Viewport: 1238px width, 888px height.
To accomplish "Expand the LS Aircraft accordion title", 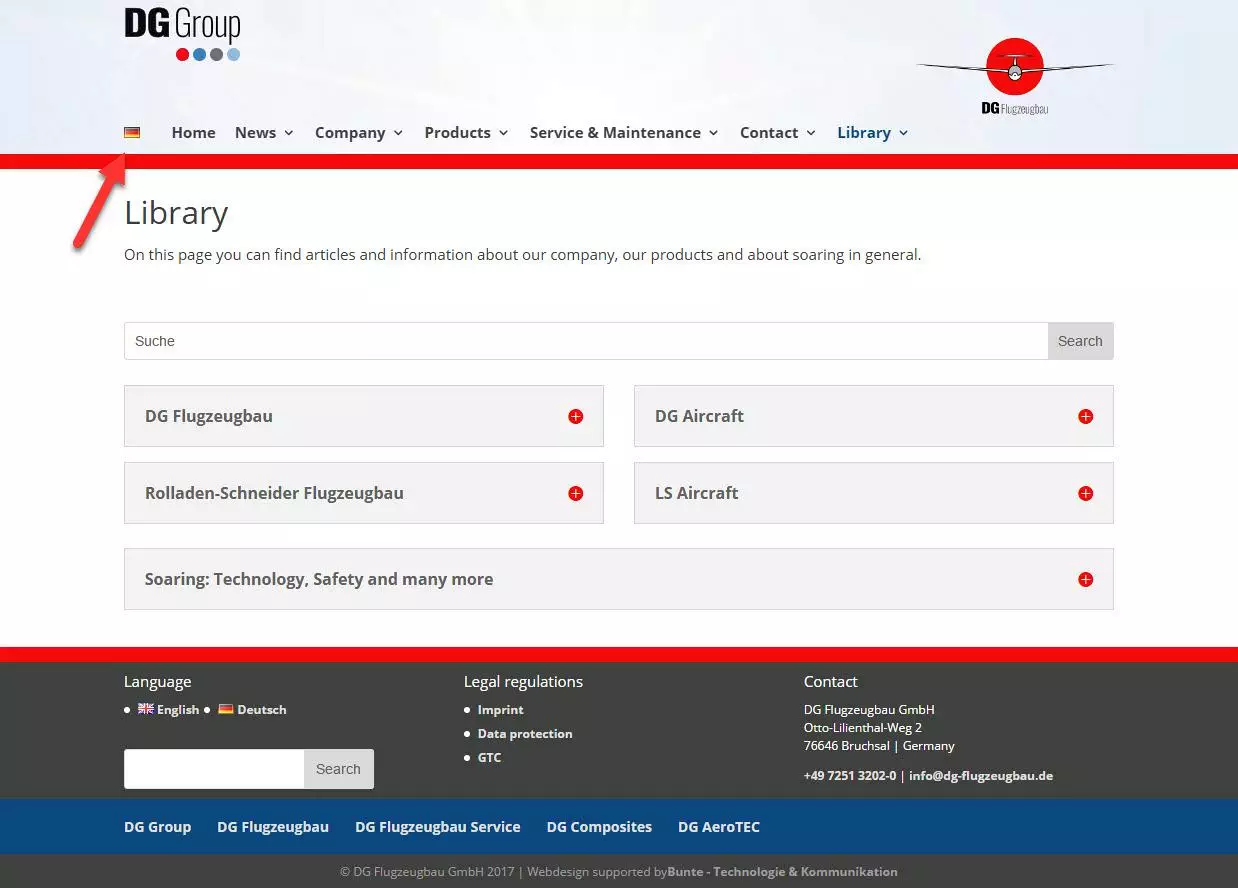I will (696, 493).
